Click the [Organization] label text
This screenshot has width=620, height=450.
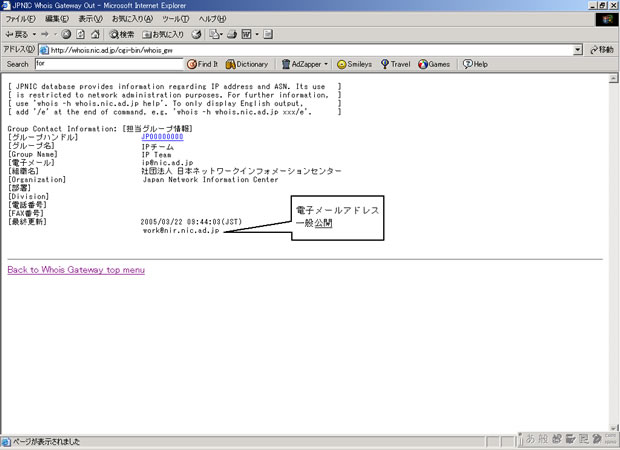pyautogui.click(x=37, y=180)
